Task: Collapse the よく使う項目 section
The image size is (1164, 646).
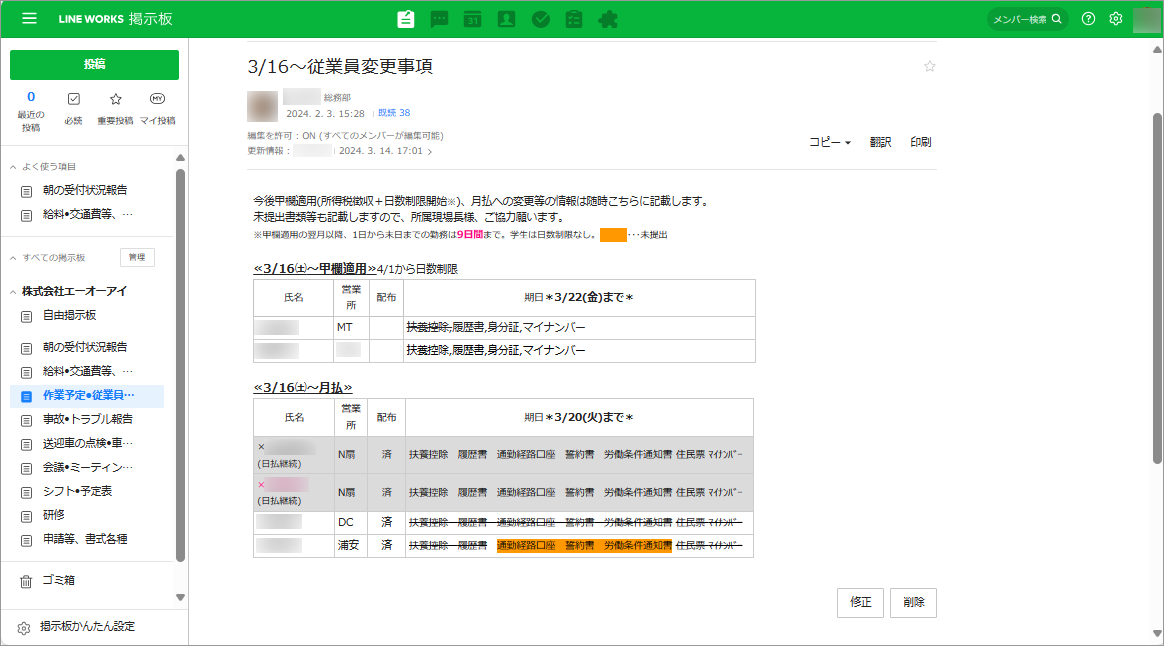Action: click(14, 167)
